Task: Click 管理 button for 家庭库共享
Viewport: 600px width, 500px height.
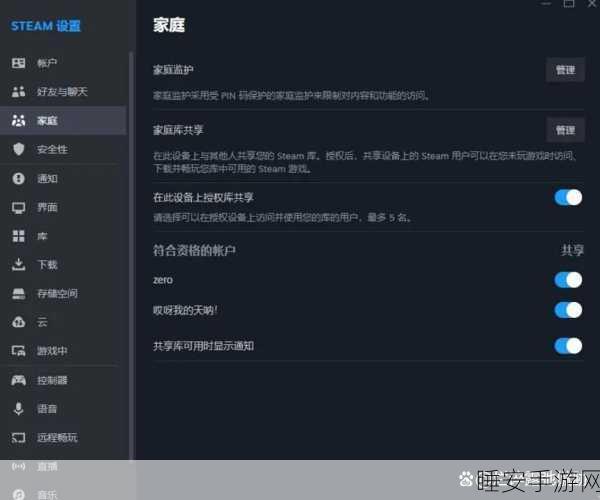Action: [x=565, y=130]
